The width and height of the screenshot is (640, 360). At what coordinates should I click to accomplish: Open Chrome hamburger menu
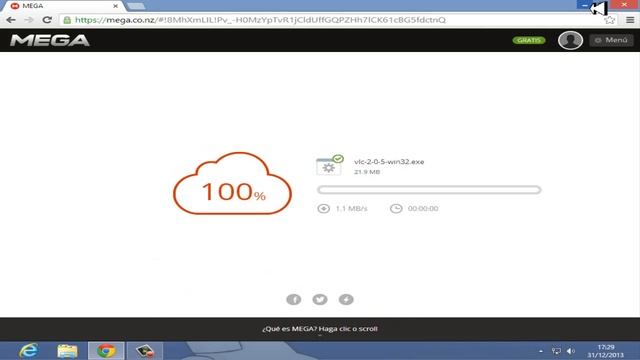click(630, 20)
